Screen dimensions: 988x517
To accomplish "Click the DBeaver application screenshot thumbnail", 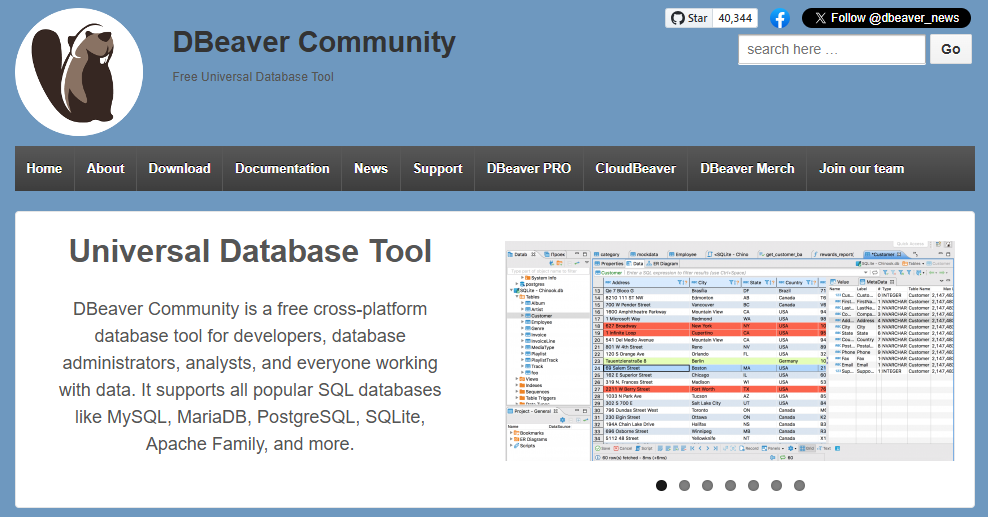I will [x=730, y=351].
